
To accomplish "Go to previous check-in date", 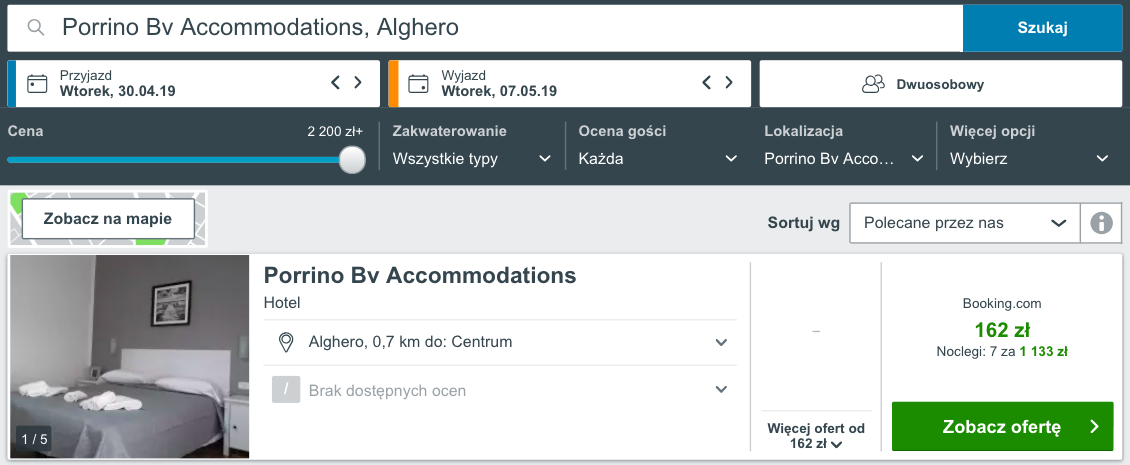I will (336, 83).
